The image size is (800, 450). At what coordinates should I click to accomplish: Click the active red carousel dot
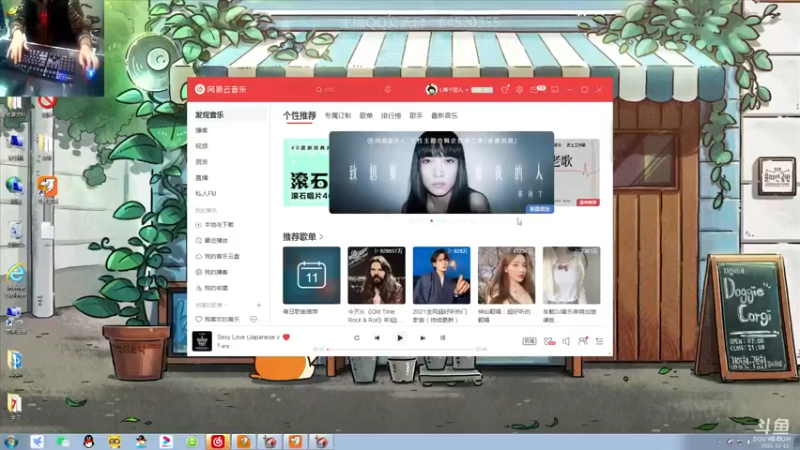click(432, 221)
